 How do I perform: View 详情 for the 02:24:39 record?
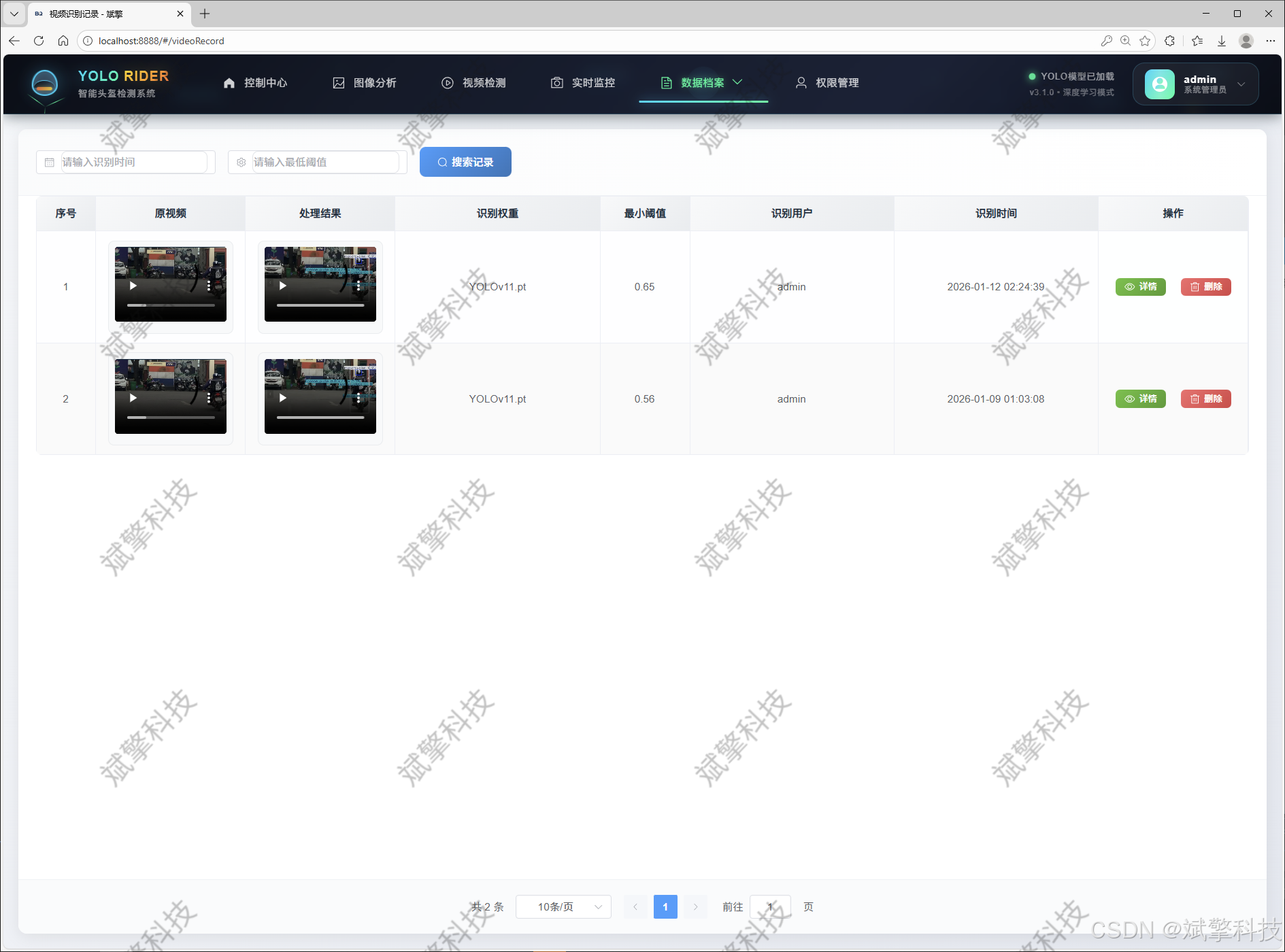point(1140,287)
